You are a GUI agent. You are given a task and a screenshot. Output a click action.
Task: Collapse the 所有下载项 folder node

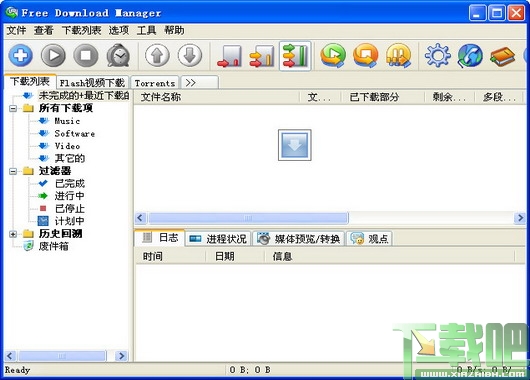(13, 109)
